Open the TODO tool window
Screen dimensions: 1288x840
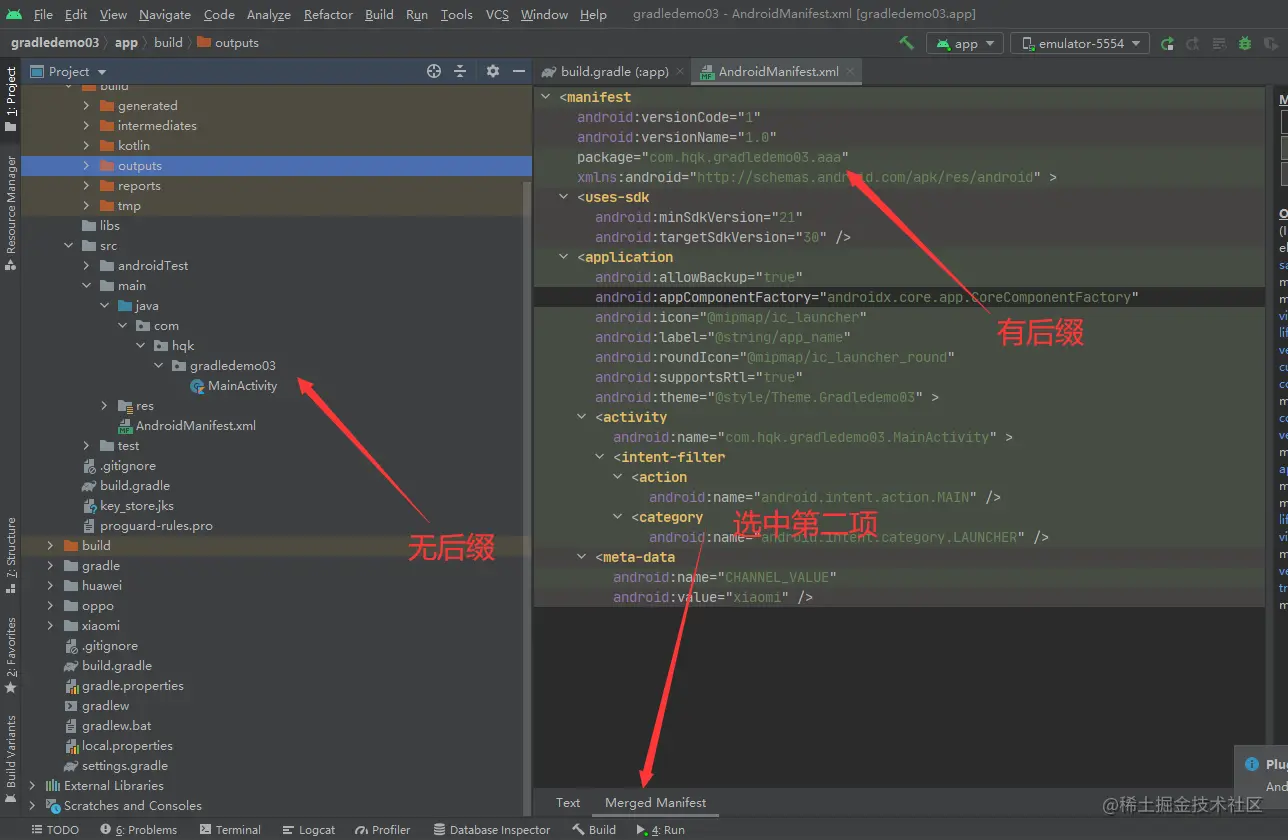pos(55,830)
